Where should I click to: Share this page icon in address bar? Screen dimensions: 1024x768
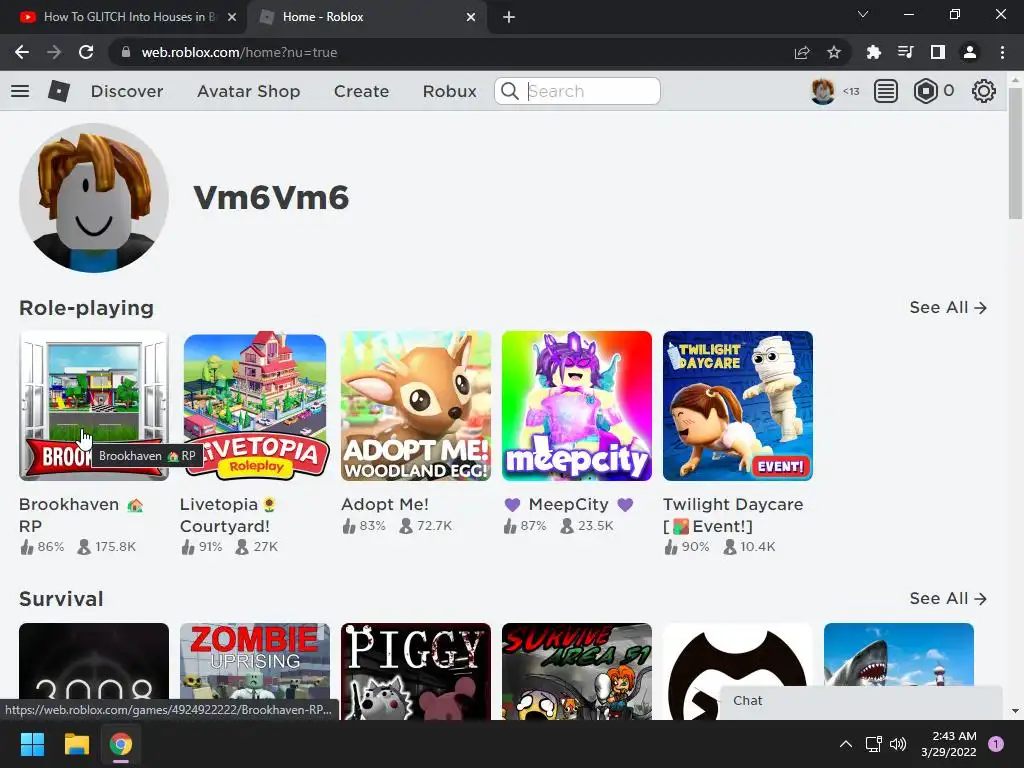(802, 52)
